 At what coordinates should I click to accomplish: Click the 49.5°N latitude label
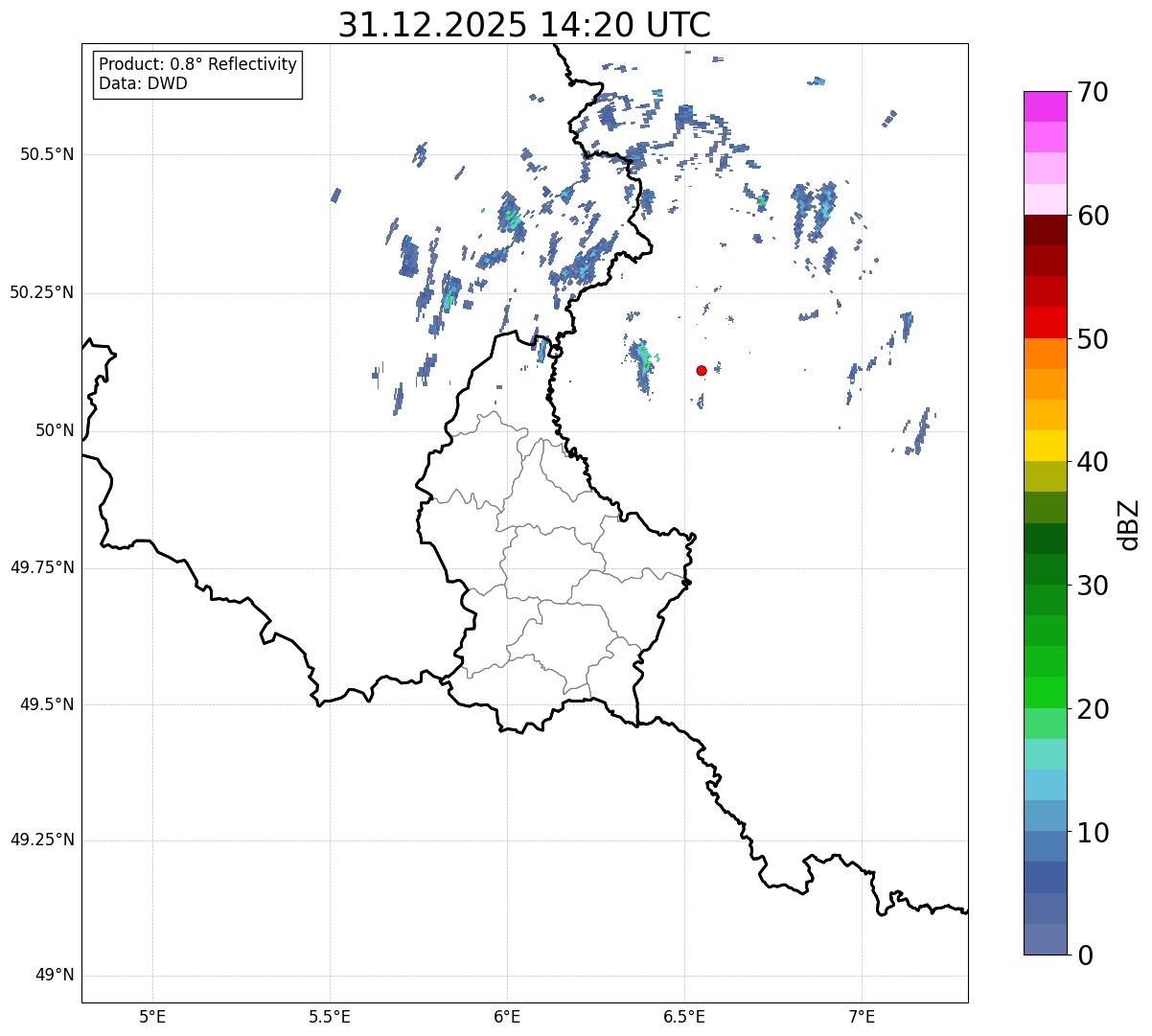click(x=46, y=704)
